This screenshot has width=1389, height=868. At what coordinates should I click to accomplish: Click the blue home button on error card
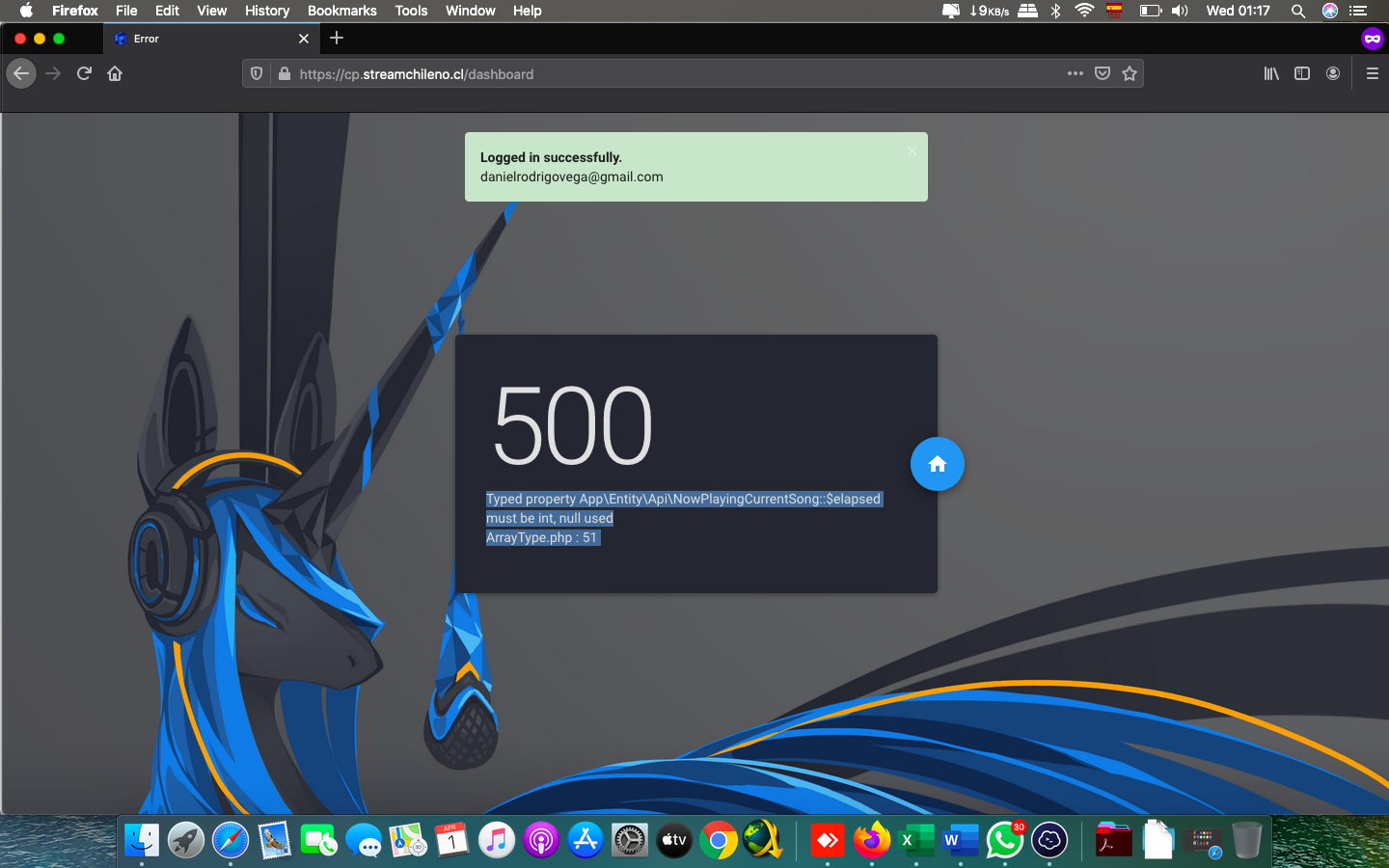pos(937,464)
